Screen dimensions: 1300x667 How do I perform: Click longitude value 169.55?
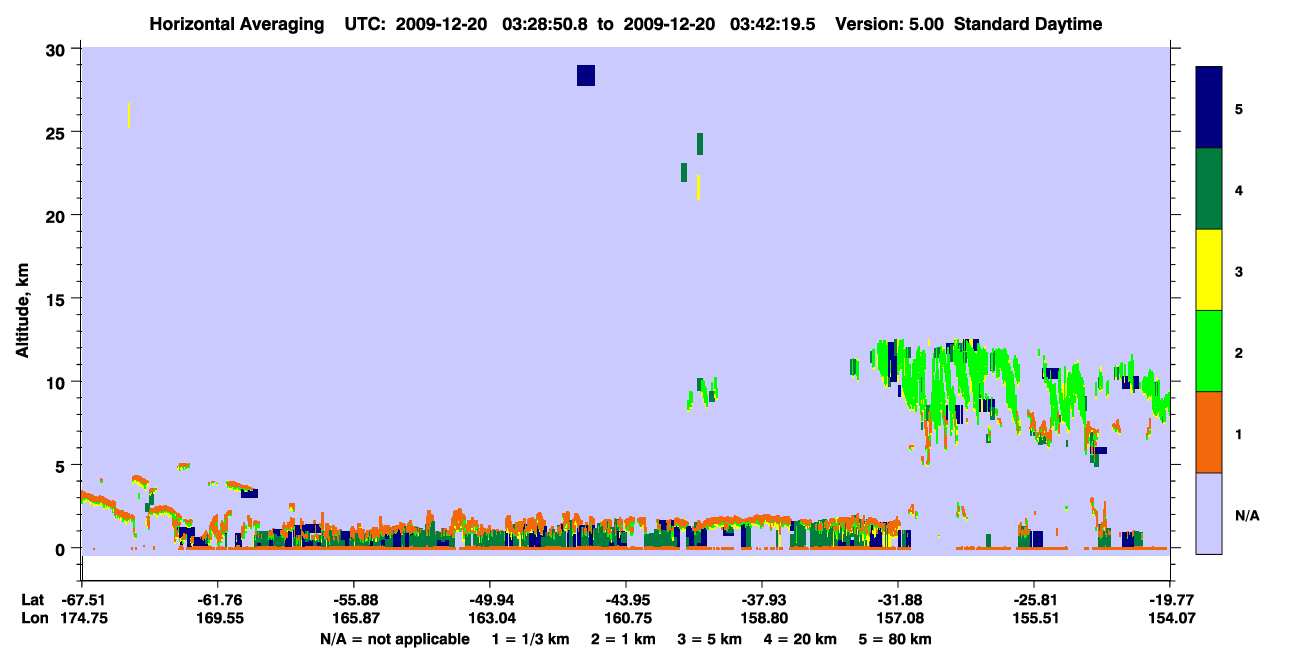(x=219, y=618)
